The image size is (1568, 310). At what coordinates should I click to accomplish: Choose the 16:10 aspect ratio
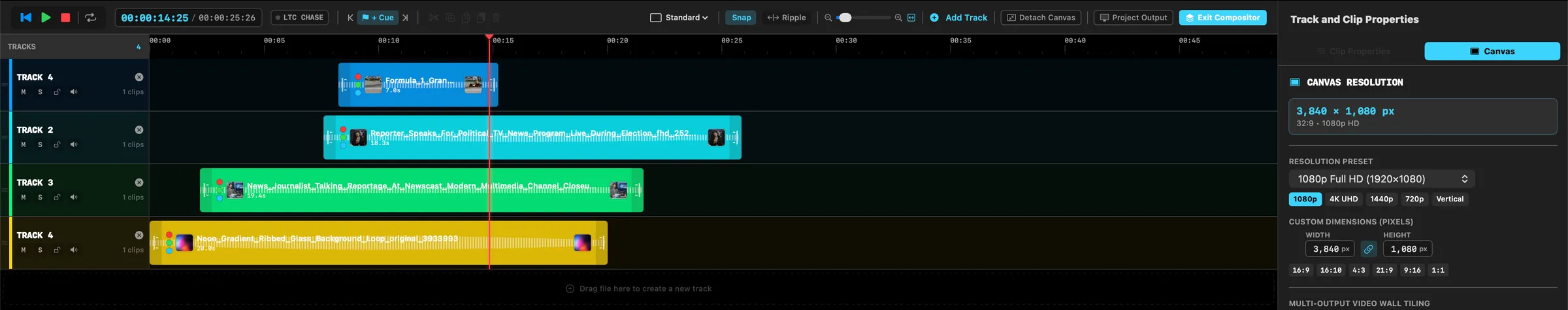(1330, 270)
